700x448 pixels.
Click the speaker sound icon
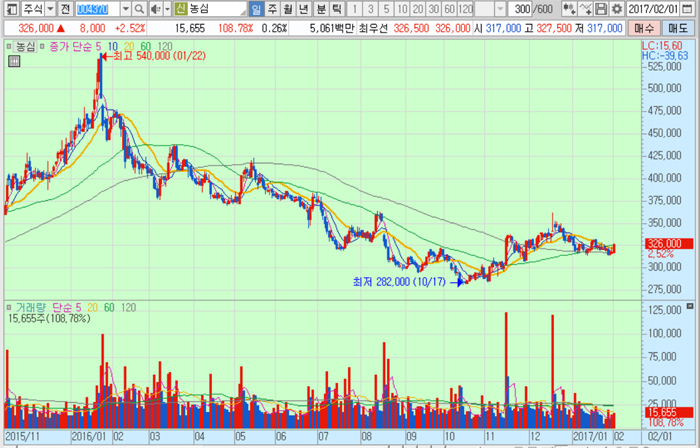coord(156,9)
